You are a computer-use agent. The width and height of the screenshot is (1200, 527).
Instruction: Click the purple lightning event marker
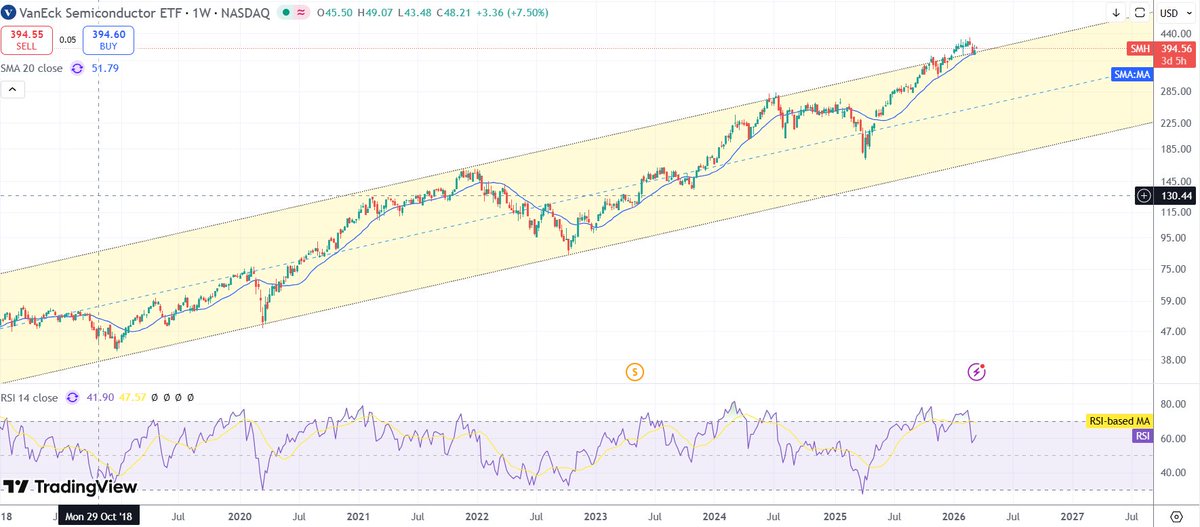tap(977, 372)
